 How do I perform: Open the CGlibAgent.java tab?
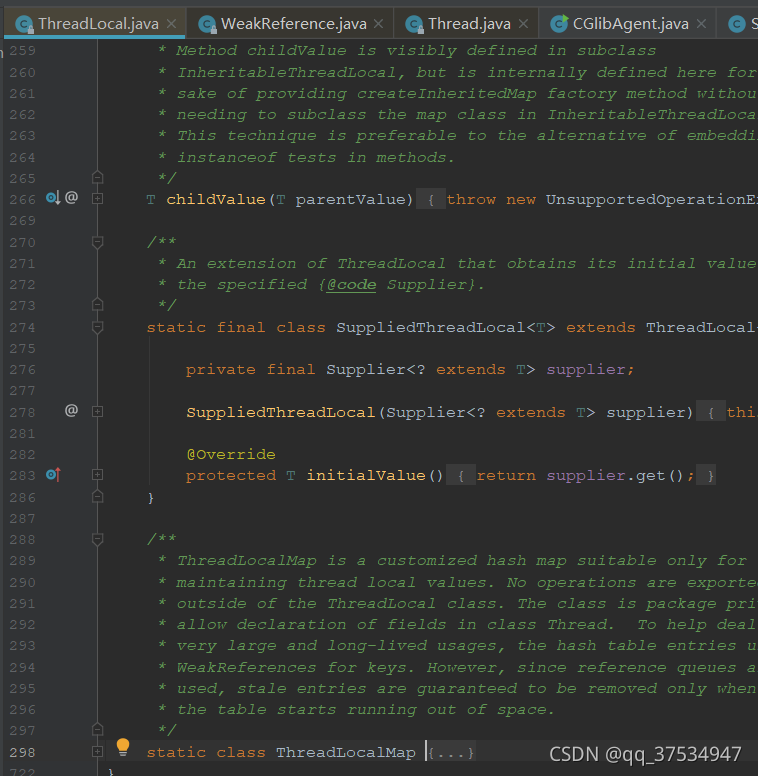[627, 23]
